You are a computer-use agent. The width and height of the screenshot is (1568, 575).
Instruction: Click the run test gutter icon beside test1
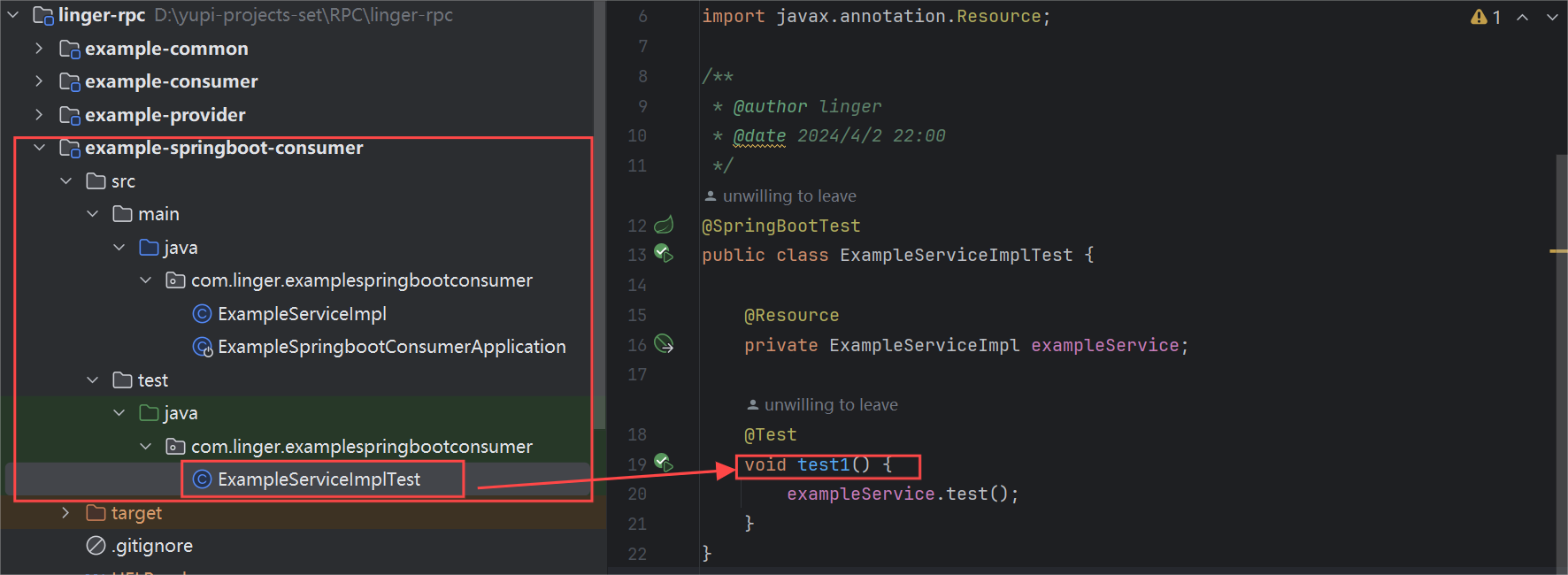pos(663,463)
